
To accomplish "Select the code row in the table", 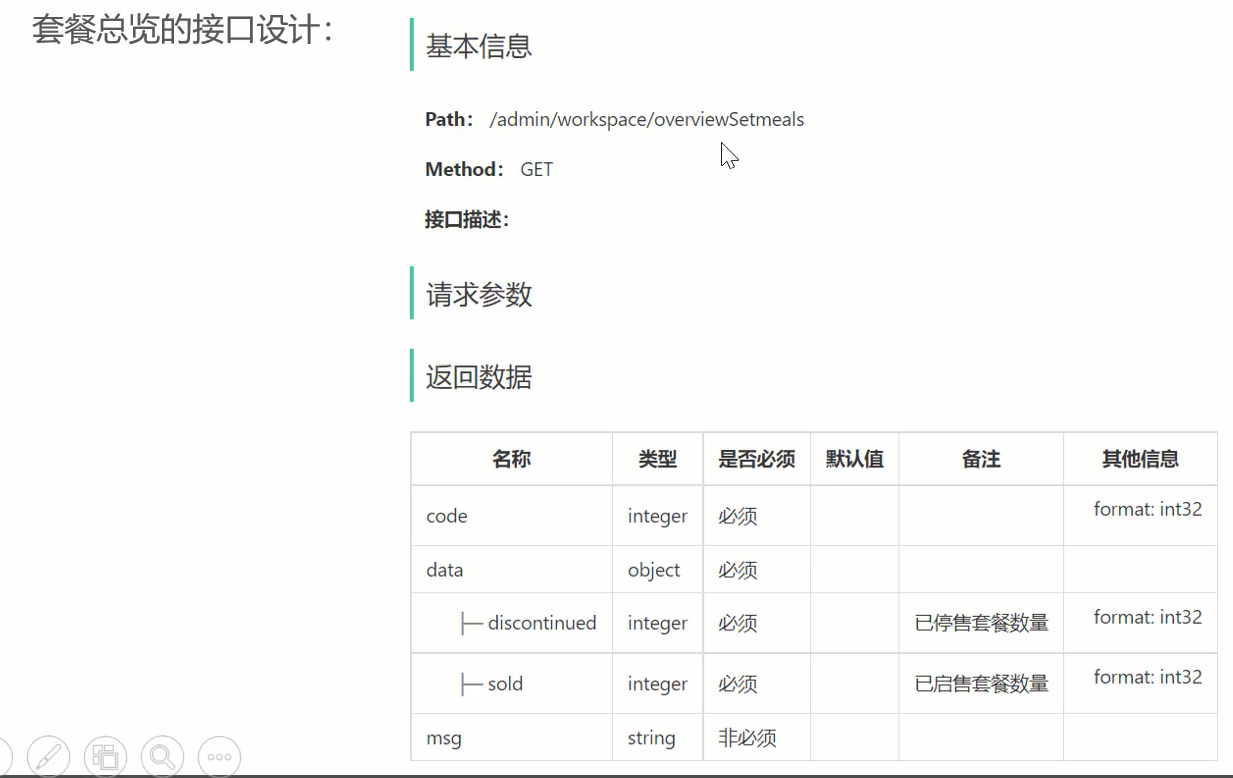I will 446,516.
